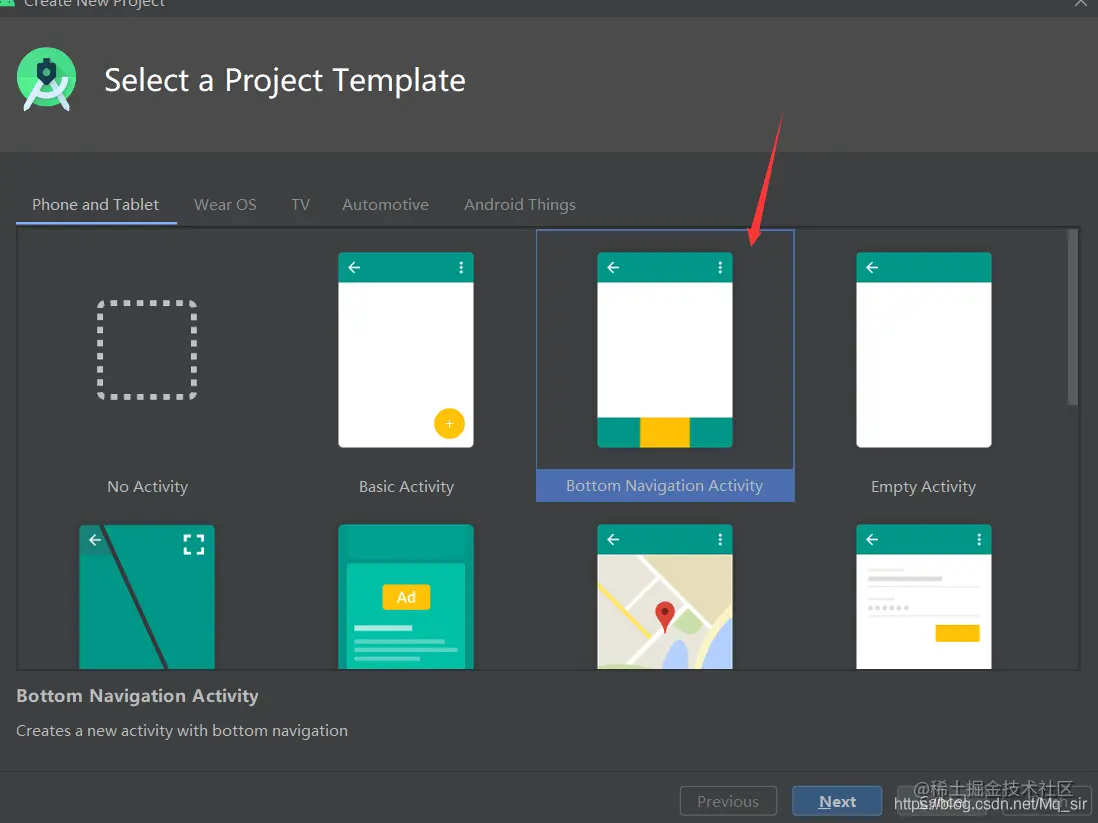This screenshot has height=823, width=1098.
Task: Click the overflow dots in login template preview
Action: (979, 539)
